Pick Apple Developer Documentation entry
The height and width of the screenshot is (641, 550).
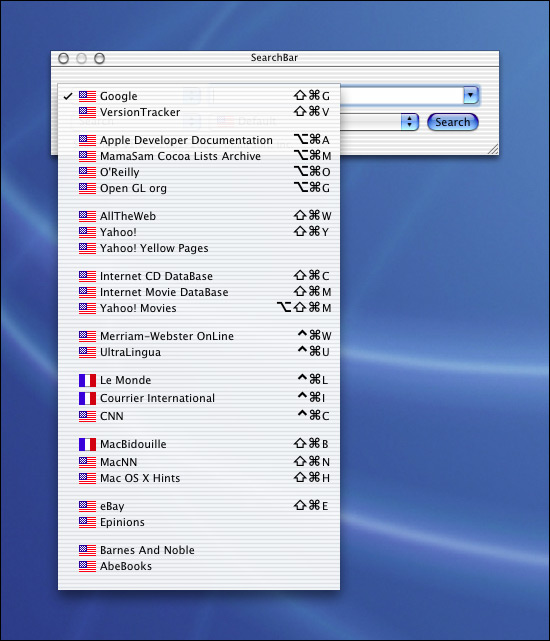click(x=199, y=140)
